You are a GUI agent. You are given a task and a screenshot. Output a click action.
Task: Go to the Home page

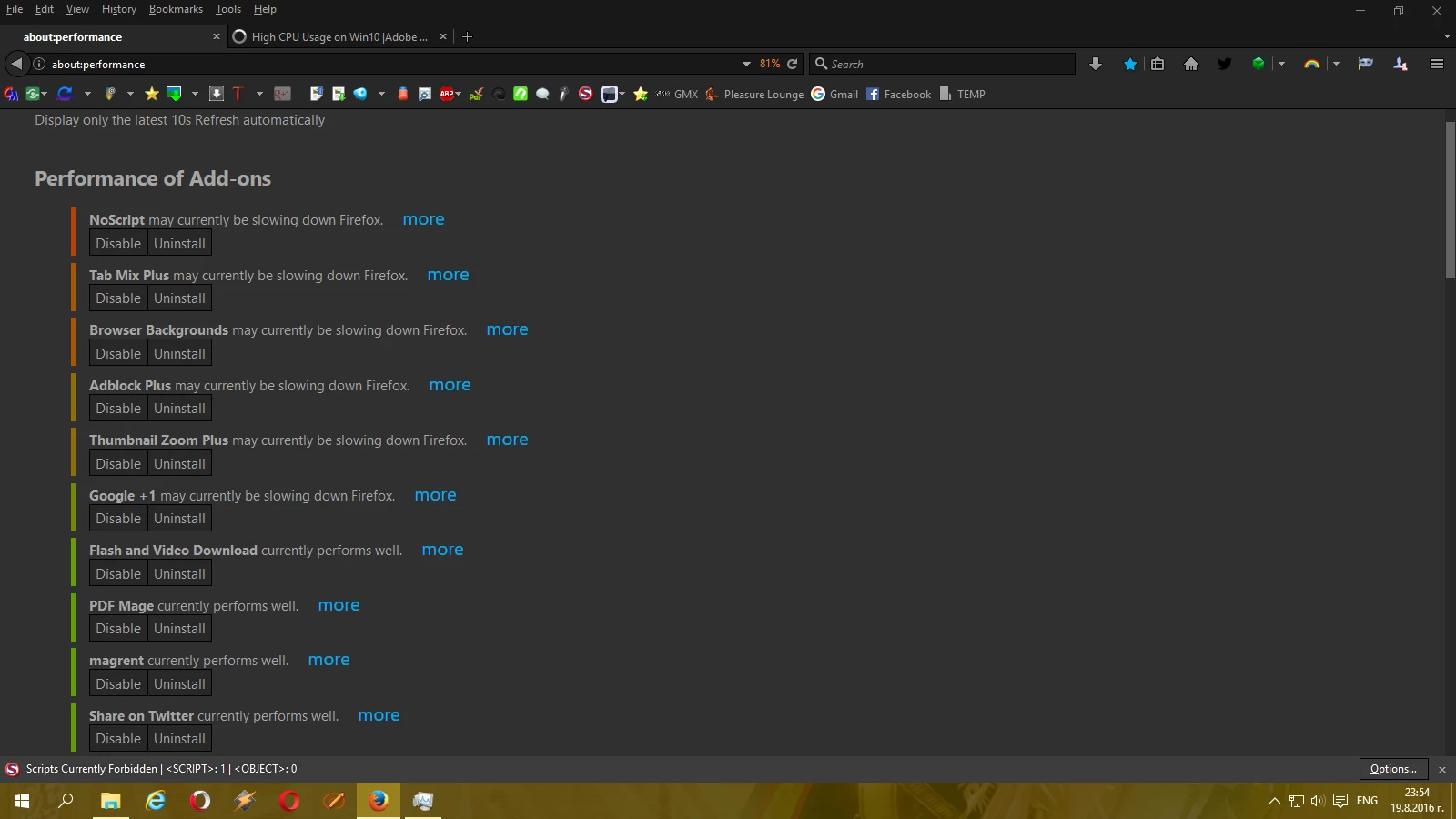coord(1191,64)
